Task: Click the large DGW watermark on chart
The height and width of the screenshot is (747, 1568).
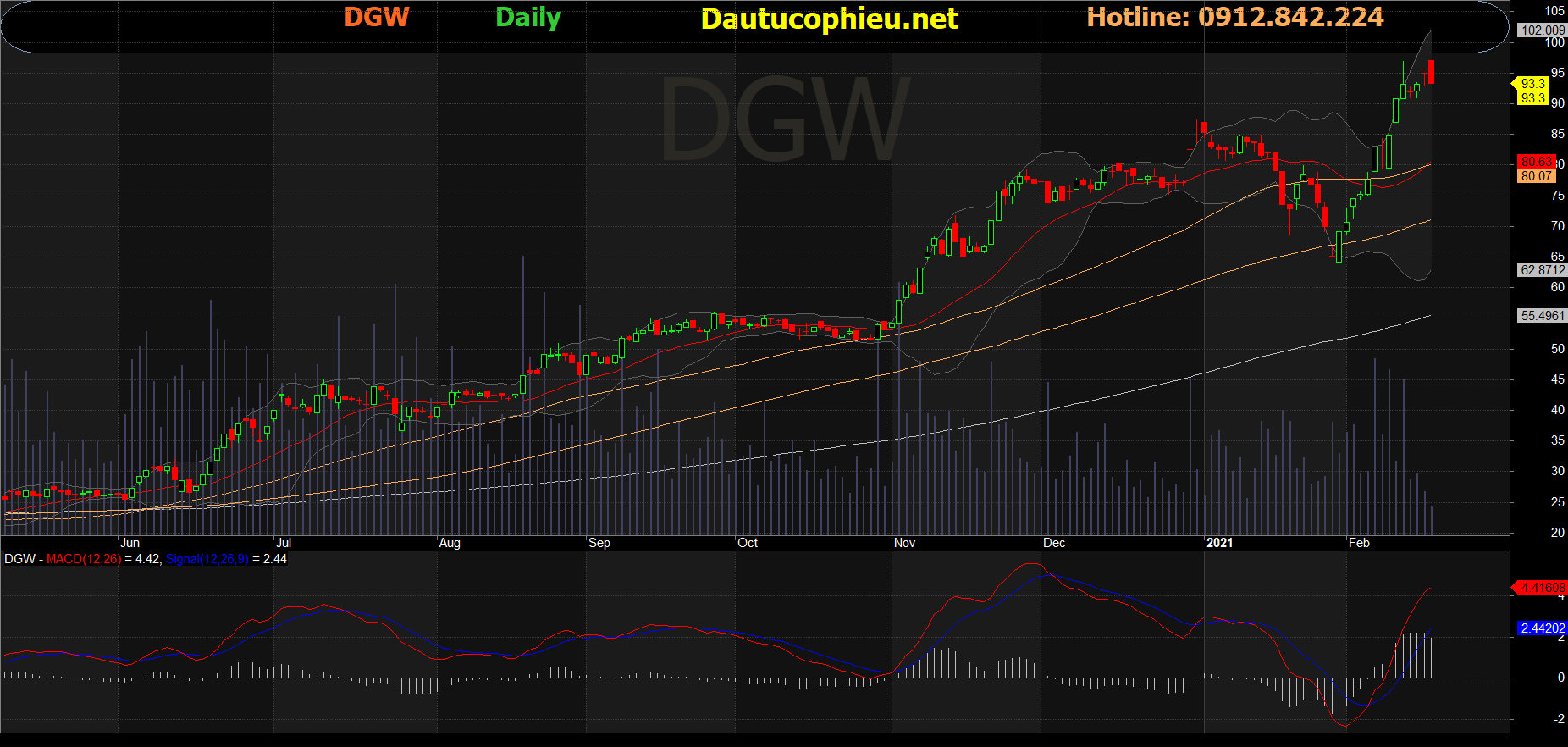Action: (784, 120)
